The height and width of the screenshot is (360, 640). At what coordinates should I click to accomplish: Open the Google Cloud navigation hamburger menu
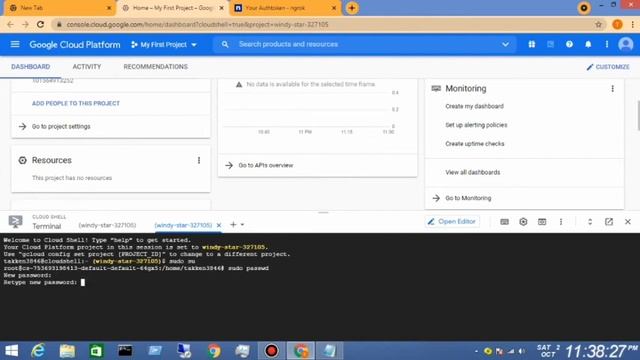pyautogui.click(x=15, y=44)
